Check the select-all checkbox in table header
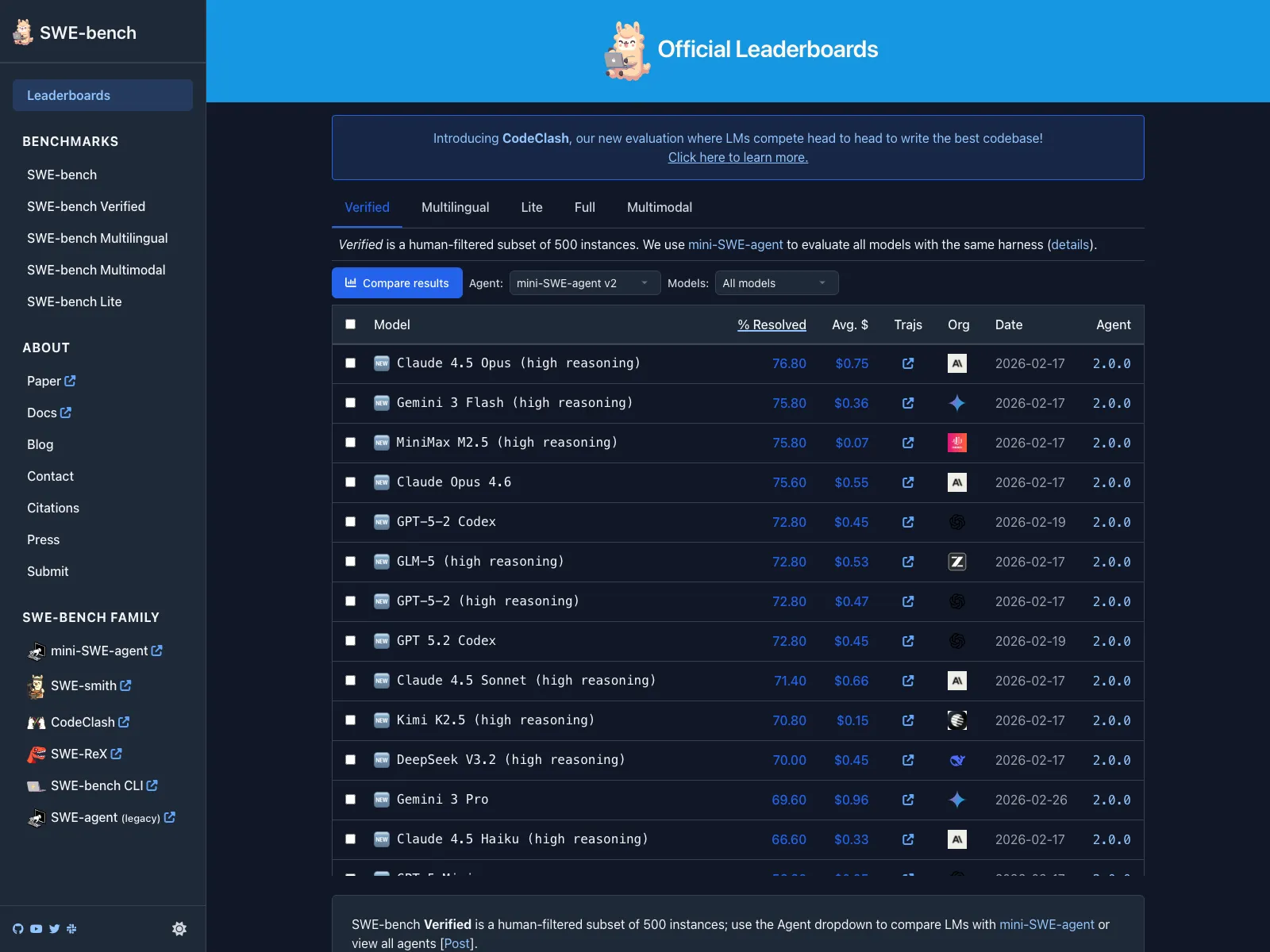 point(350,324)
